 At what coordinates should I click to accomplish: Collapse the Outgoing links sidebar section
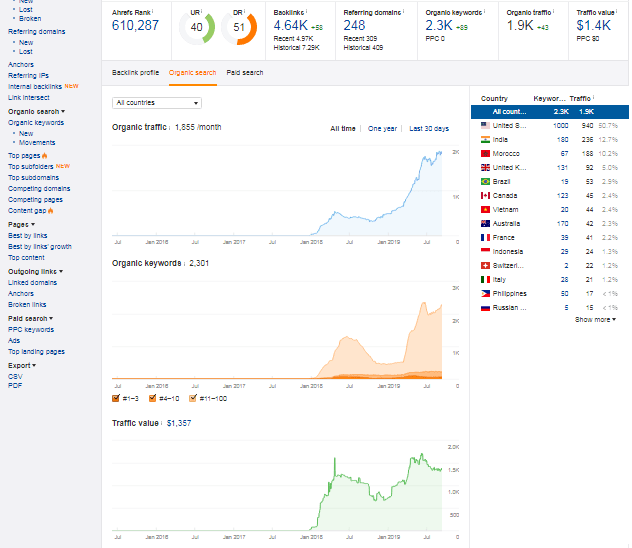[x=35, y=272]
